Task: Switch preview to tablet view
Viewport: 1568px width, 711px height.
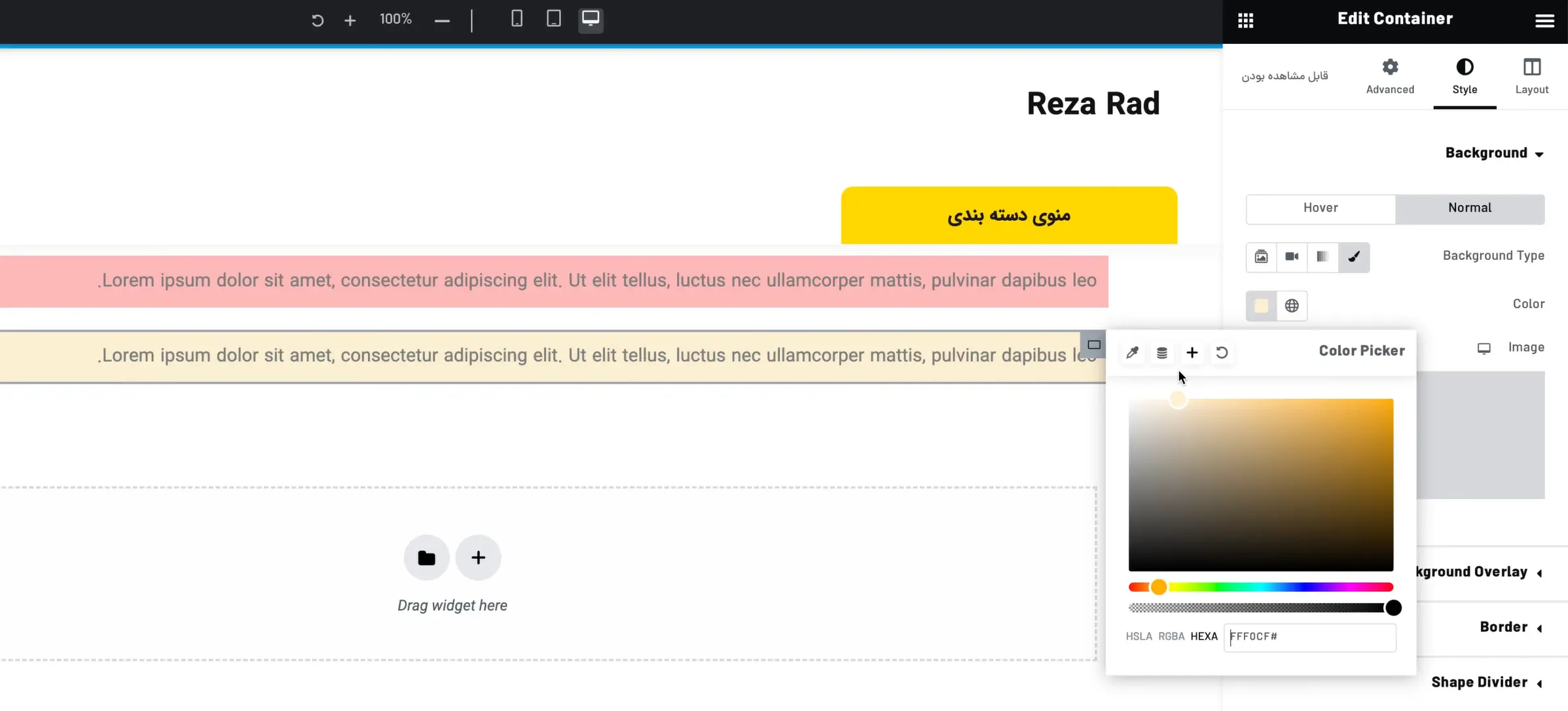Action: [553, 19]
